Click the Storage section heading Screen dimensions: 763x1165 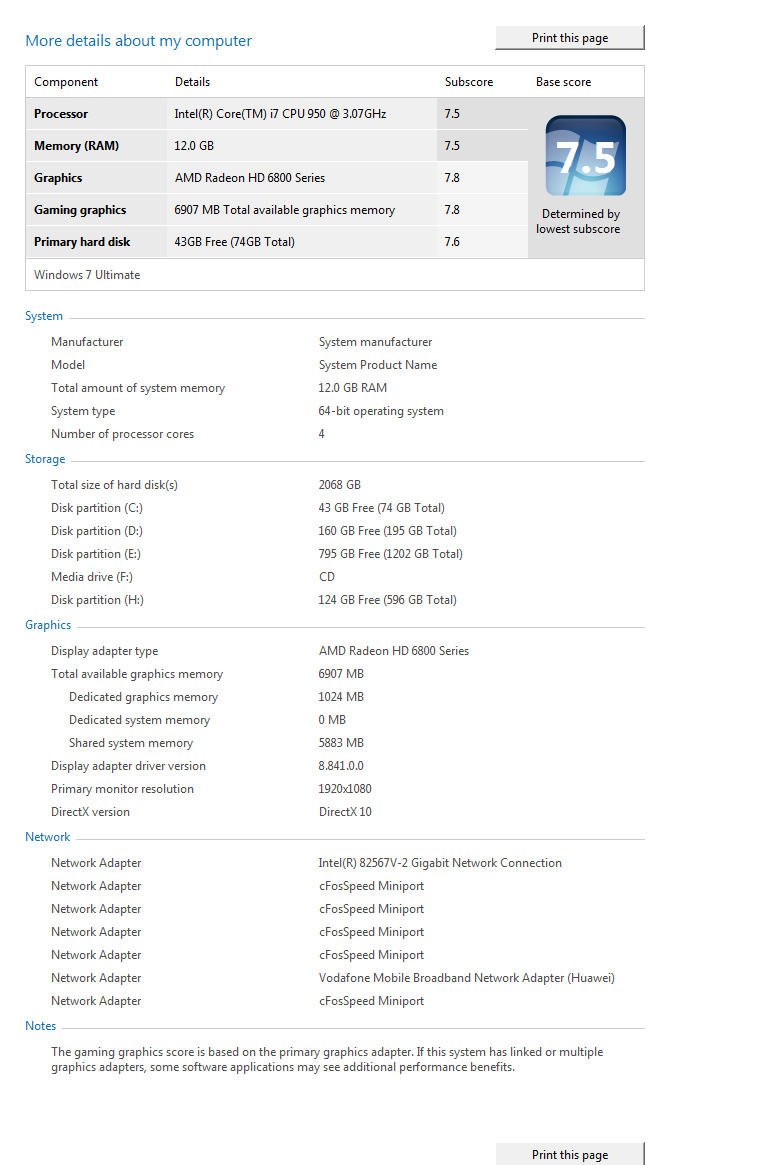45,459
